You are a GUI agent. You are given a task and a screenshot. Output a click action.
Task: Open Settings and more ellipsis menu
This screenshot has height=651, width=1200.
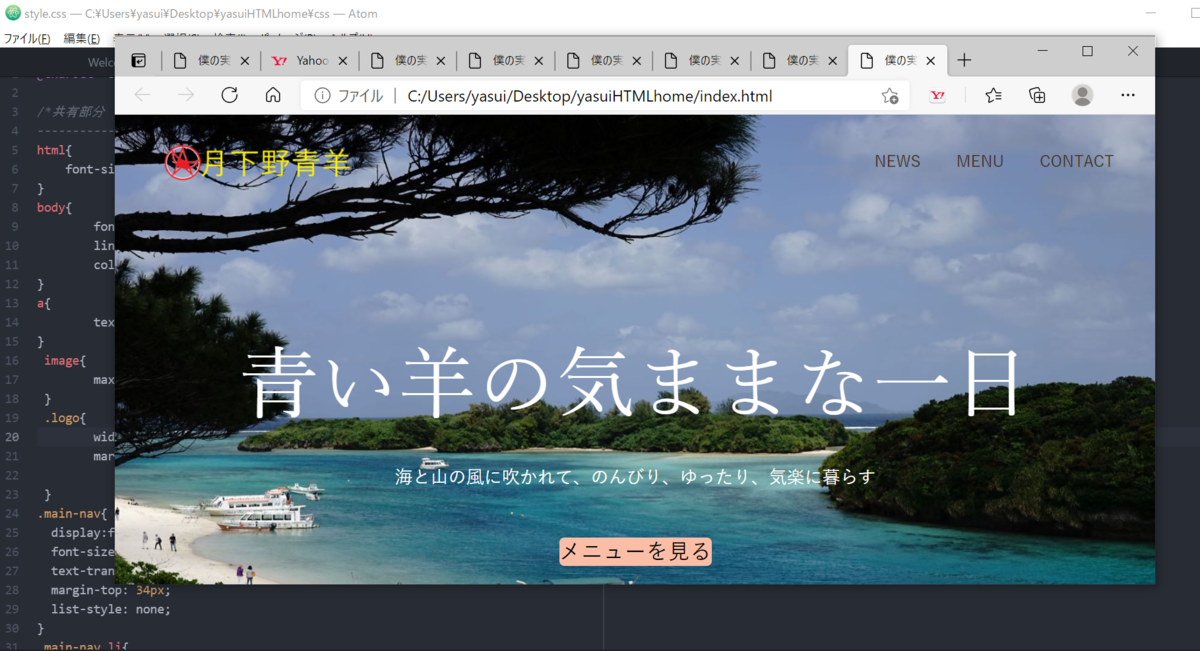click(1128, 96)
